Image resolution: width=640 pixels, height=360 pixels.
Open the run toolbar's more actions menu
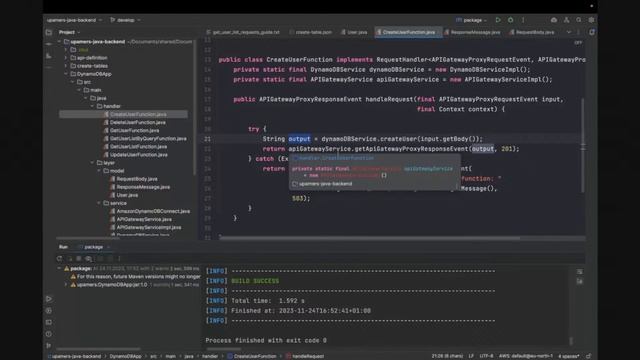click(x=523, y=20)
